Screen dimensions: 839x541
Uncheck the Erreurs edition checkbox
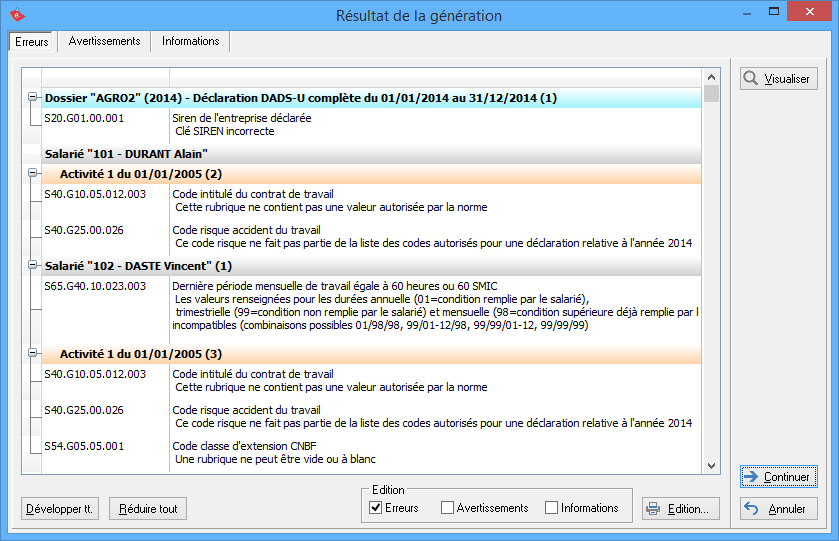coord(376,508)
